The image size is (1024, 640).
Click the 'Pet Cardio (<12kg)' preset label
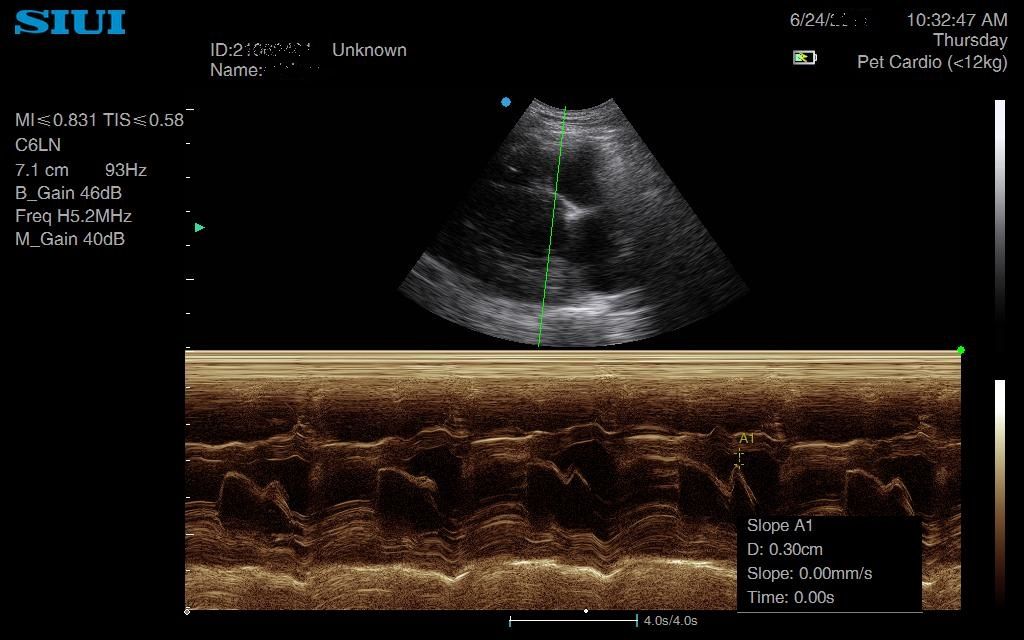click(x=932, y=63)
